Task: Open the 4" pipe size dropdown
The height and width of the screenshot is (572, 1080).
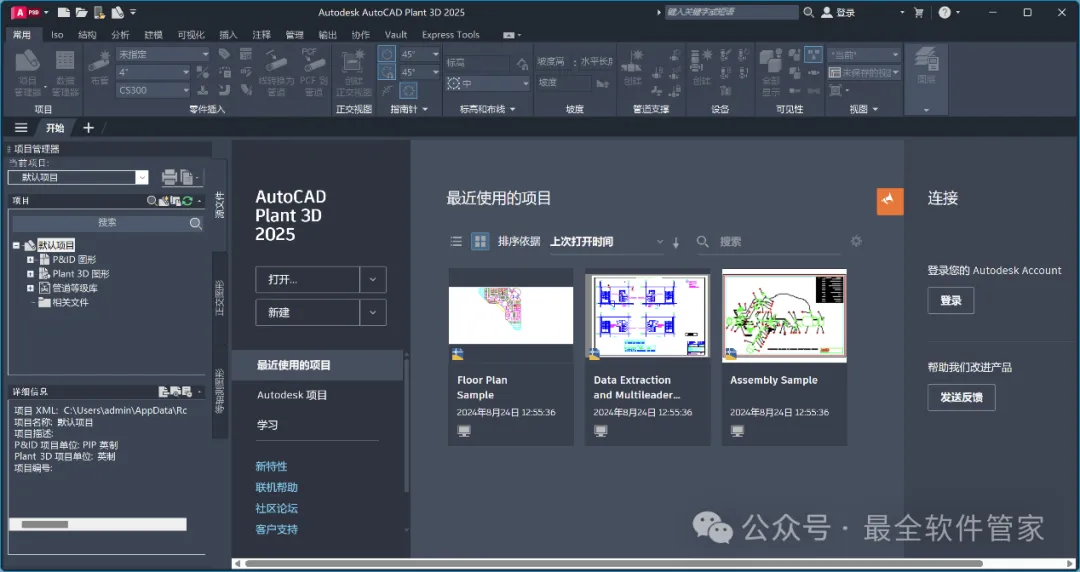Action: click(x=153, y=72)
